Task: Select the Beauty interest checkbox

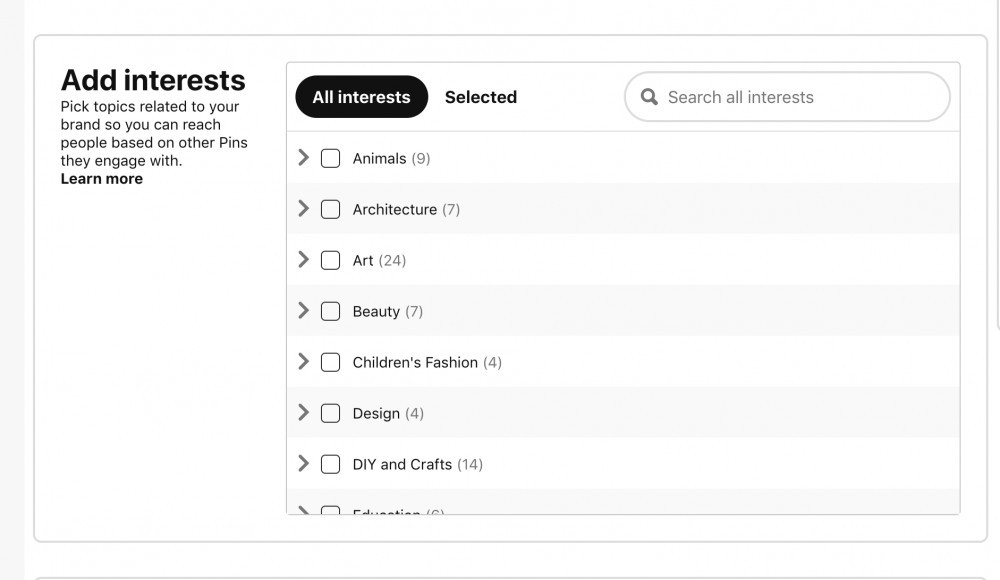Action: [330, 311]
